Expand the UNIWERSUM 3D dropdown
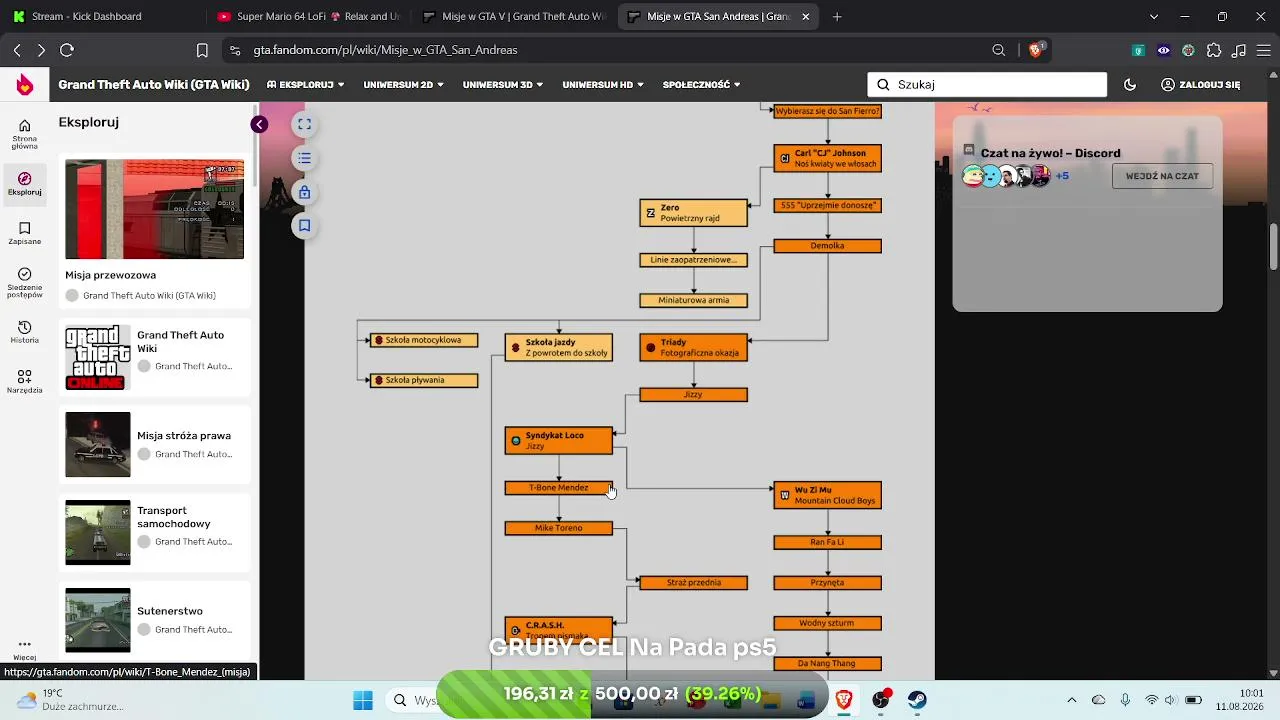1280x720 pixels. [x=503, y=85]
